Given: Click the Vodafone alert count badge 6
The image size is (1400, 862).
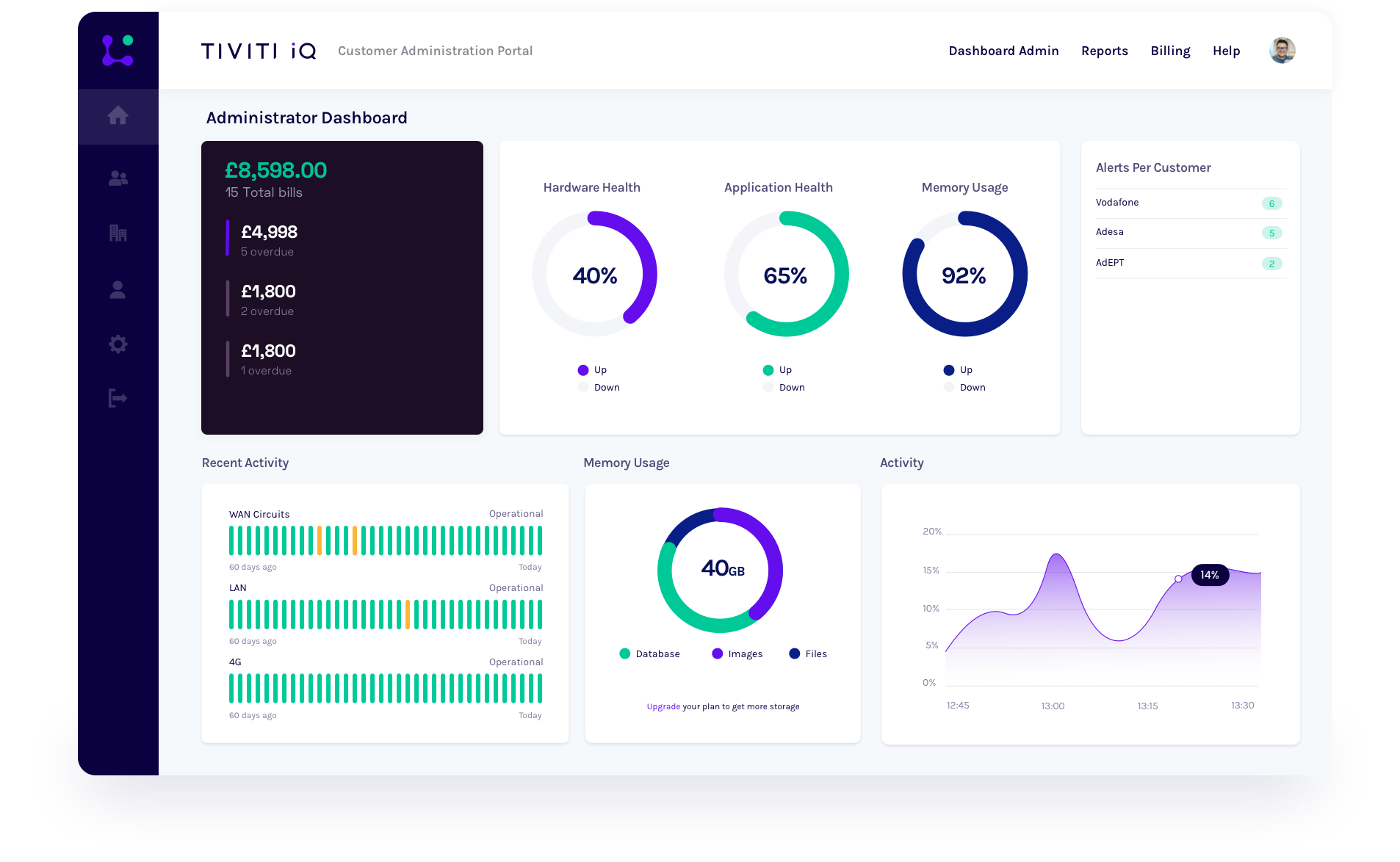Looking at the screenshot, I should click(1271, 203).
